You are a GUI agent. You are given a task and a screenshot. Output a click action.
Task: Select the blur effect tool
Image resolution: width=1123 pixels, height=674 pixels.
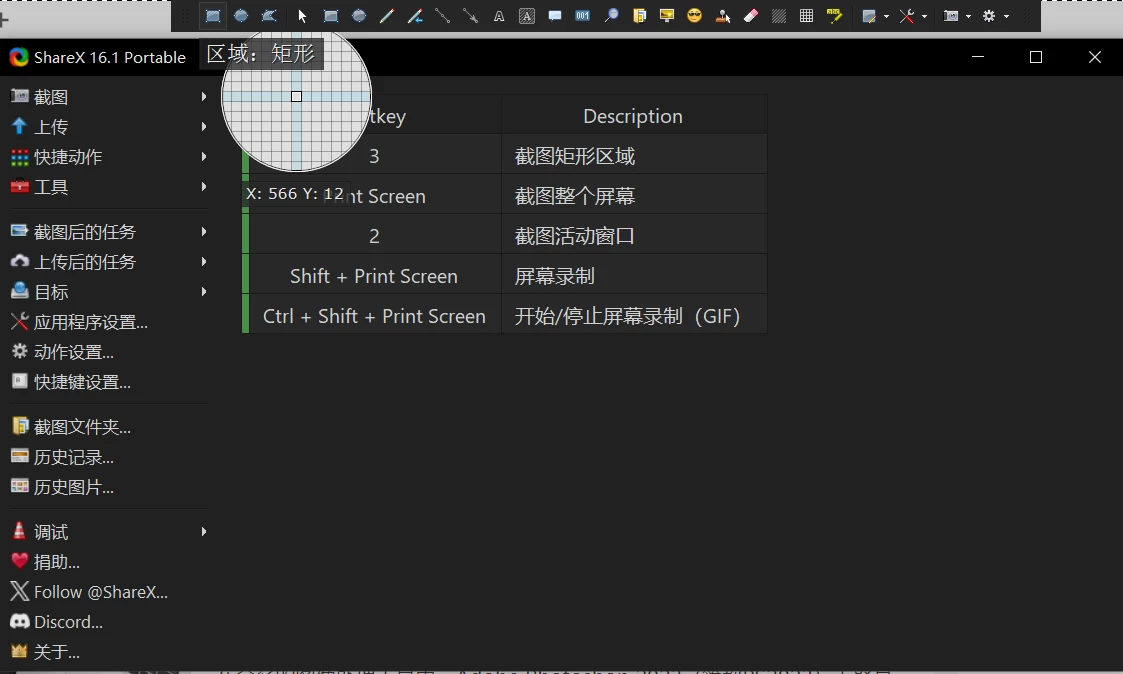779,16
